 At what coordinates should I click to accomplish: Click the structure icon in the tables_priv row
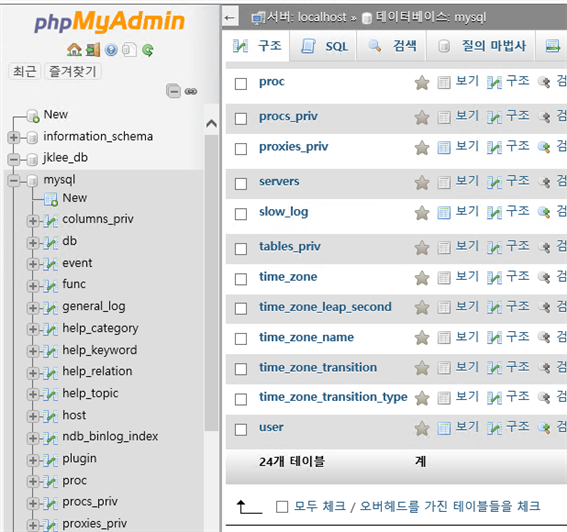coord(494,248)
